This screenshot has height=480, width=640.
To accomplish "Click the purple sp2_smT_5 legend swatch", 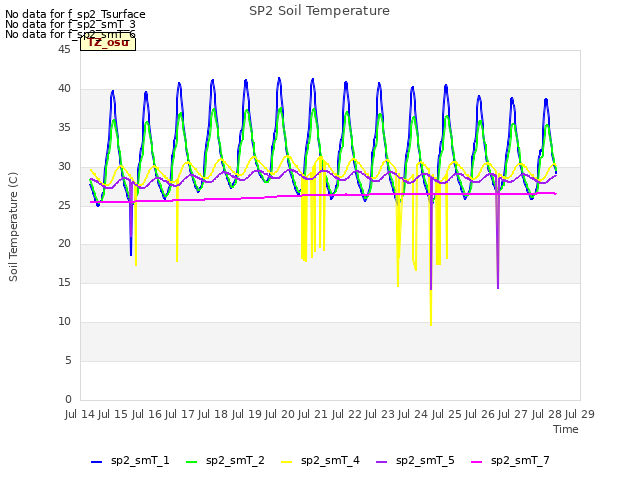I will [x=382, y=462].
